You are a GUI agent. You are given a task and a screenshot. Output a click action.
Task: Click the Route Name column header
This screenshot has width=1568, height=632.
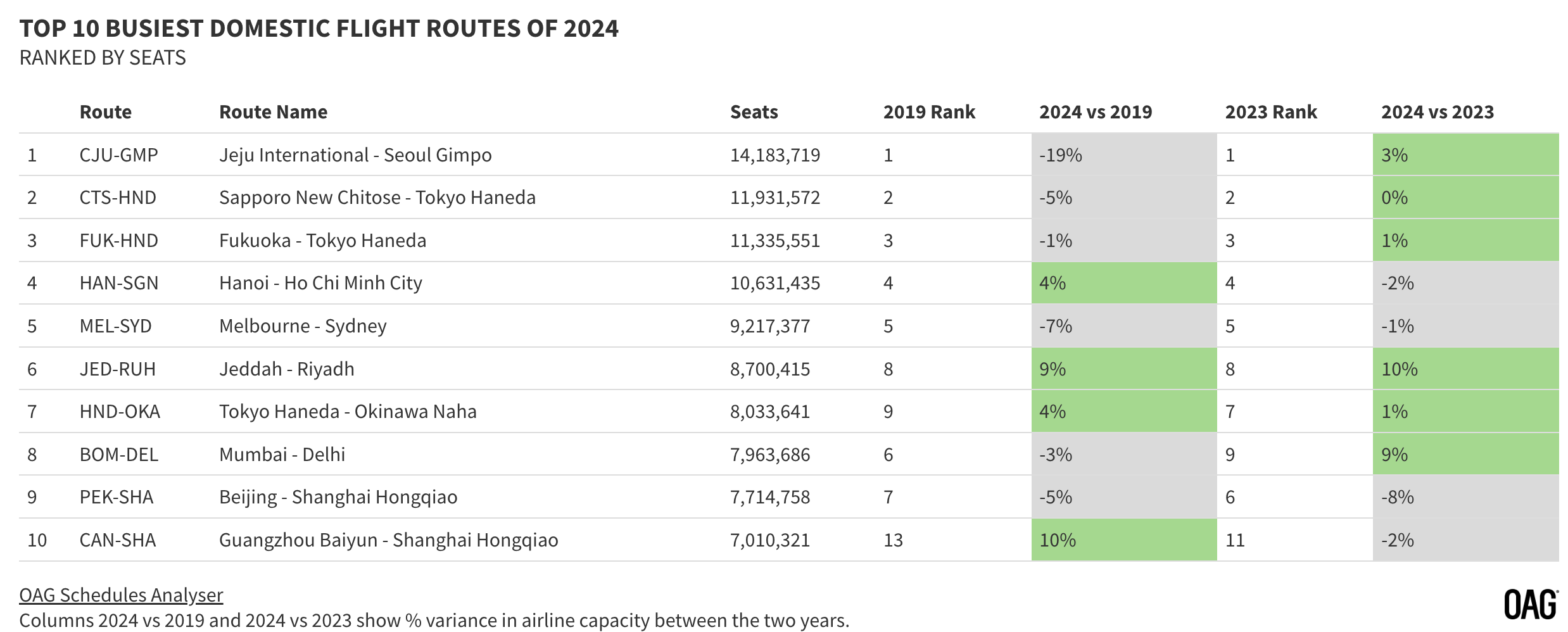pos(273,112)
